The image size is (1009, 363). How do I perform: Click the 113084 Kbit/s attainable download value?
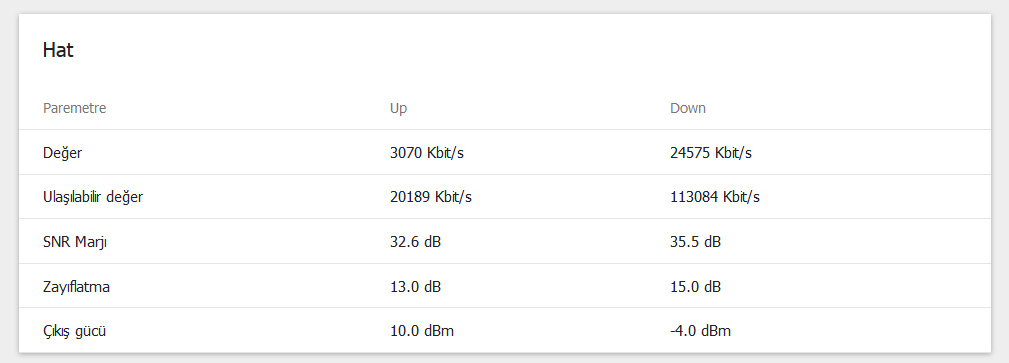pyautogui.click(x=715, y=197)
